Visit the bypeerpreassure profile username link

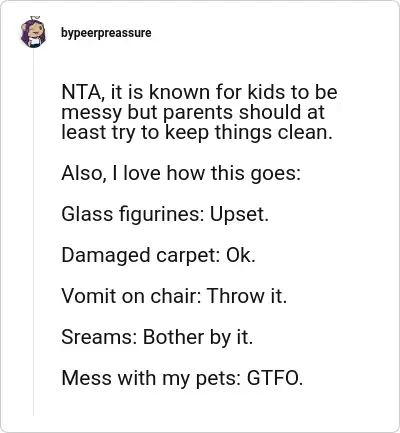[x=106, y=33]
